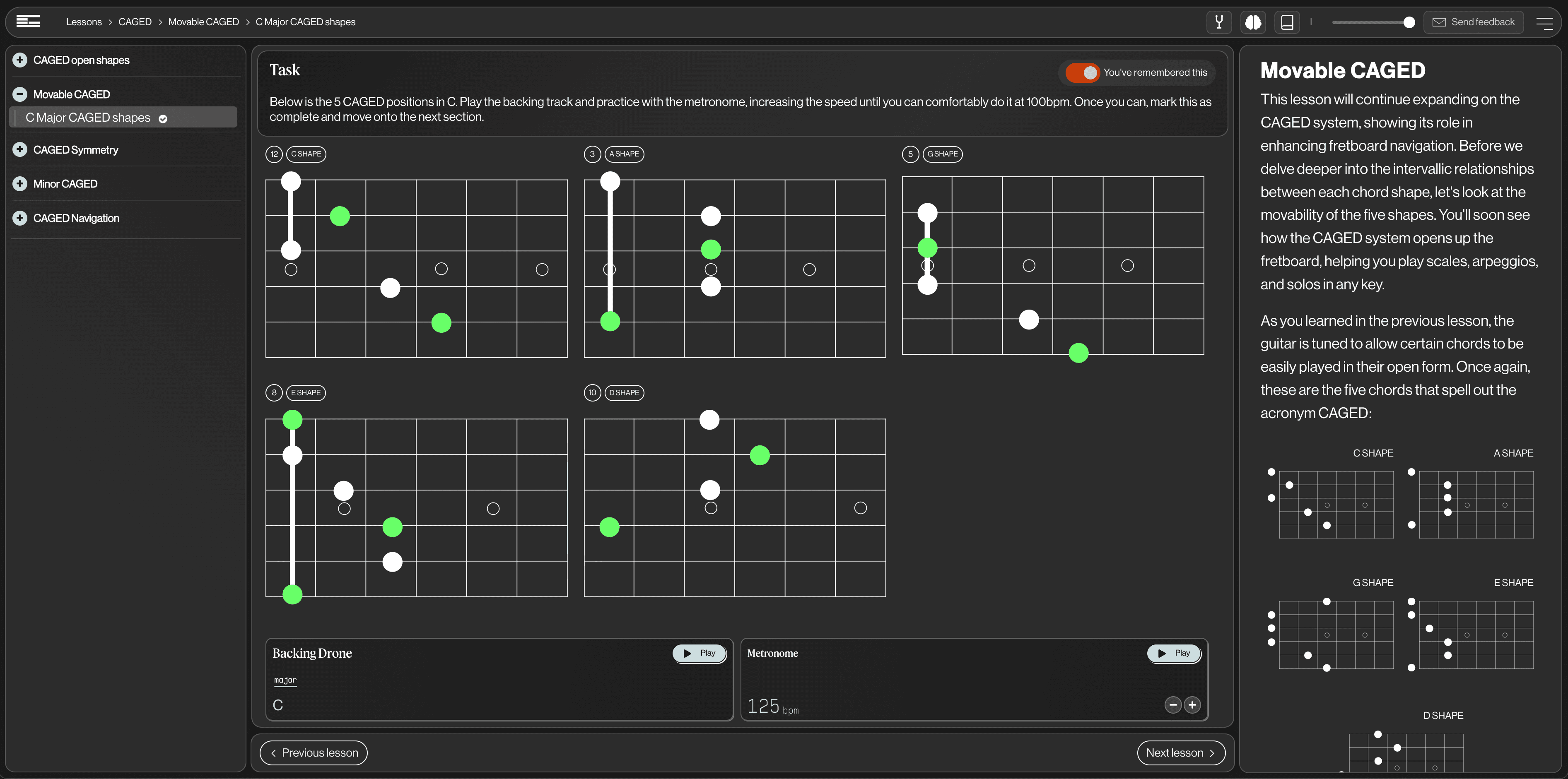Click fret number 10 badge of D shape
Viewport: 1568px width, 779px height.
tap(592, 392)
